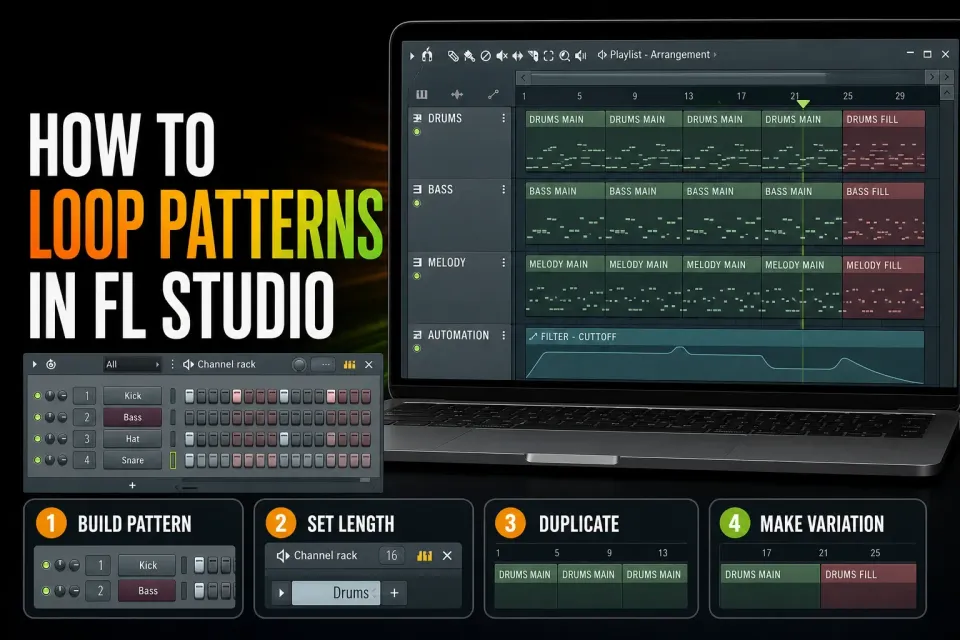Mute the Hat channel green LED
Screen dimensions: 960x640
tap(37, 439)
